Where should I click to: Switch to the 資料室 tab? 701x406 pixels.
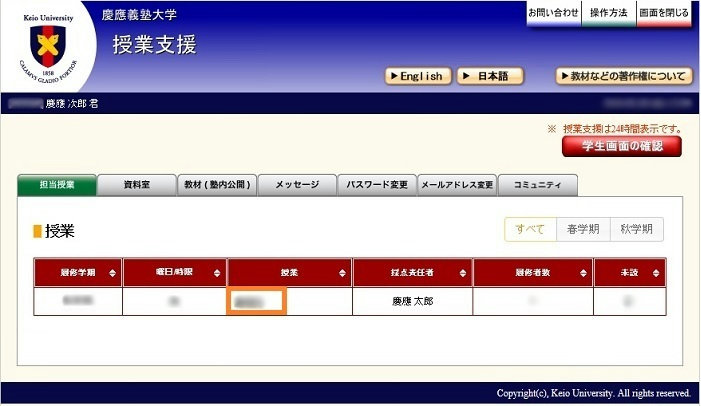click(x=136, y=186)
